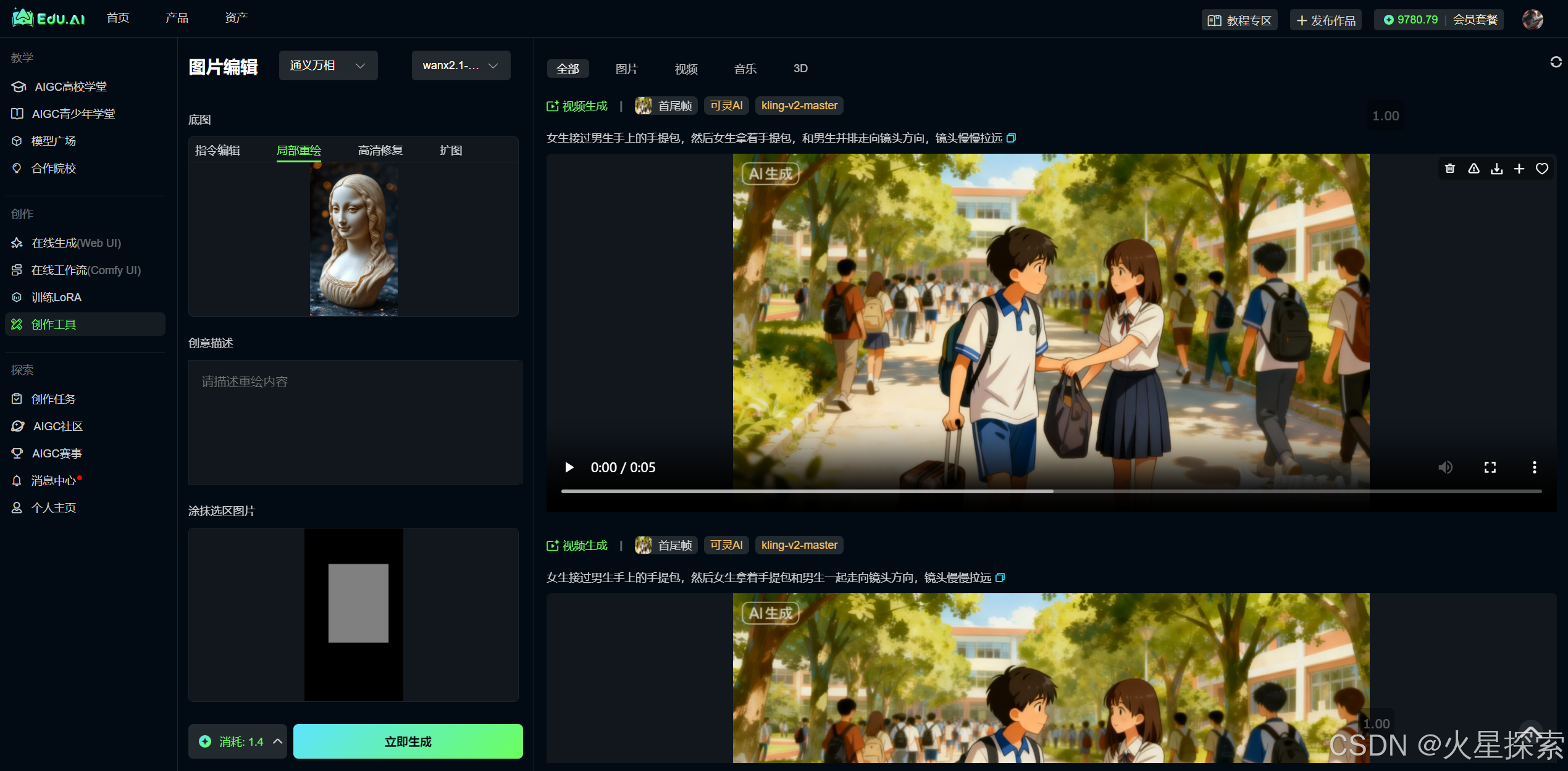Open 发布作品 at the top bar
The image size is (1568, 771).
tap(1326, 20)
